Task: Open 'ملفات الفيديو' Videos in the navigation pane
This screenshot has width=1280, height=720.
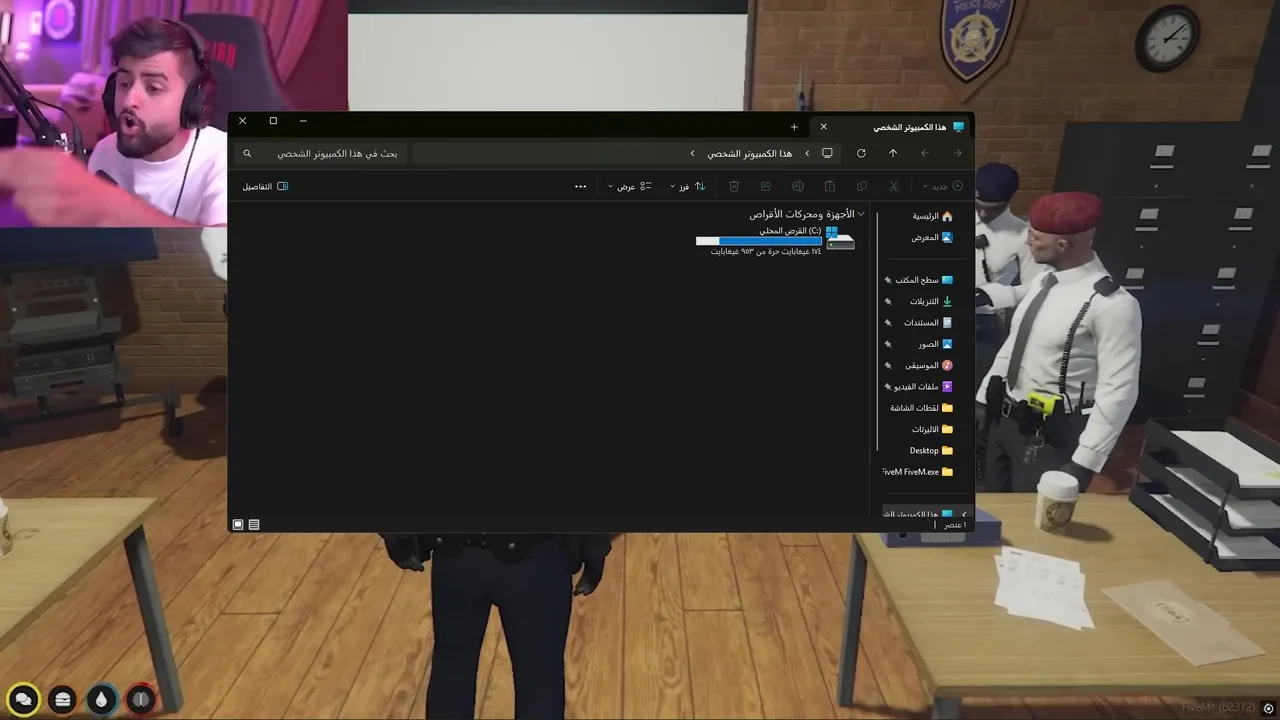Action: (x=925, y=386)
